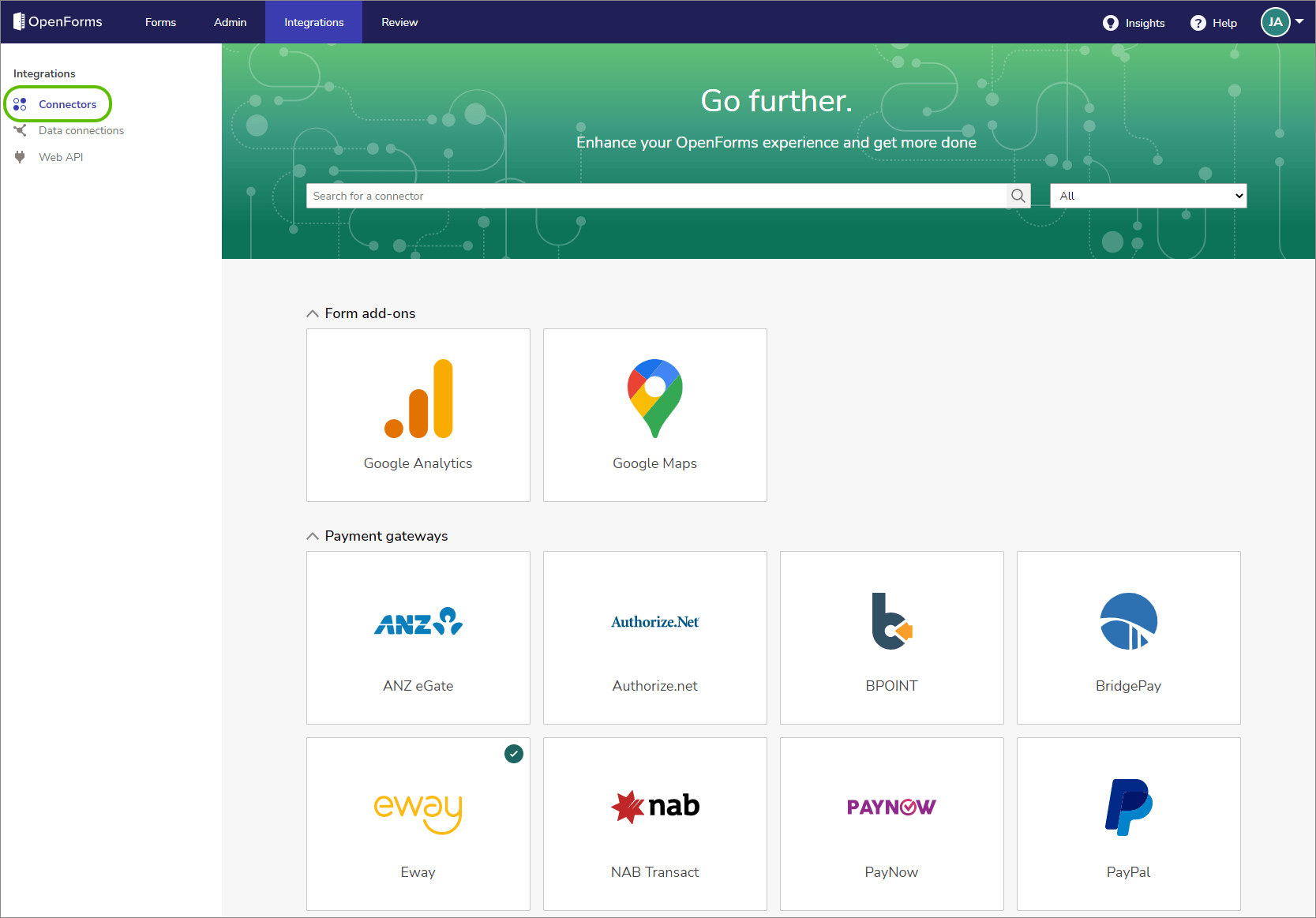Open the Admin menu
Viewport: 1316px width, 918px height.
point(231,22)
